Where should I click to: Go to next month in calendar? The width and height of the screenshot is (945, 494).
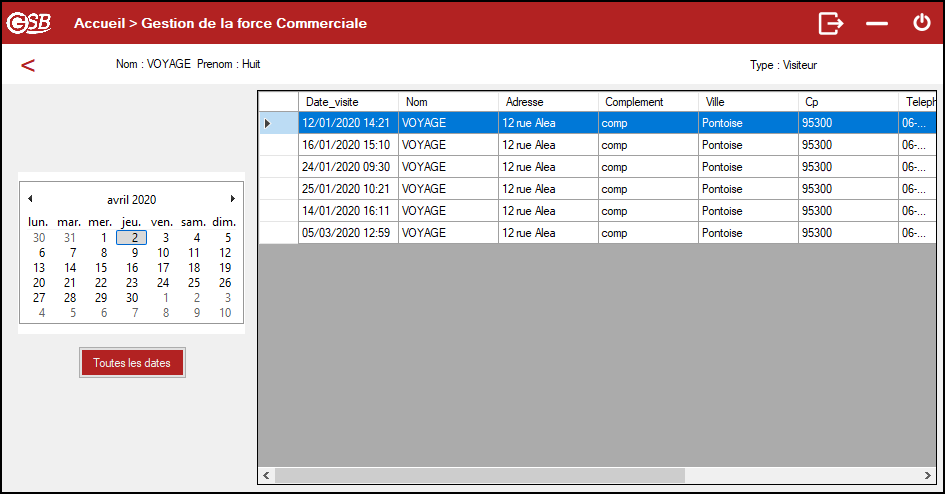click(x=233, y=199)
